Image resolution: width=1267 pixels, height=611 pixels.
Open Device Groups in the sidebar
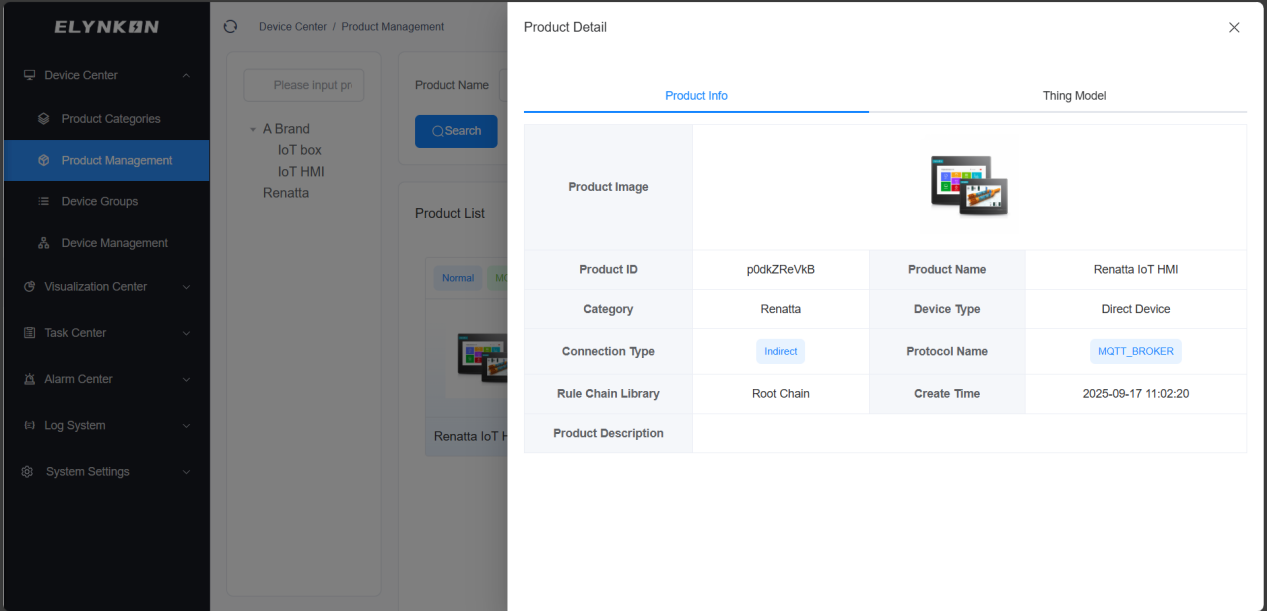tap(106, 201)
